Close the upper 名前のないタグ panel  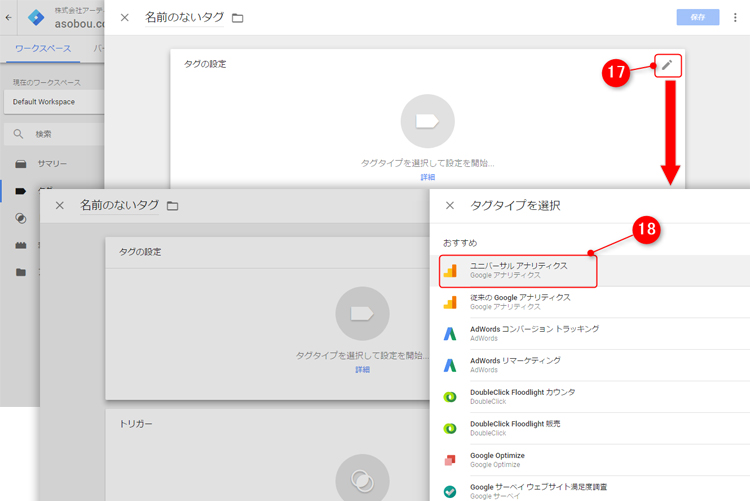click(124, 18)
